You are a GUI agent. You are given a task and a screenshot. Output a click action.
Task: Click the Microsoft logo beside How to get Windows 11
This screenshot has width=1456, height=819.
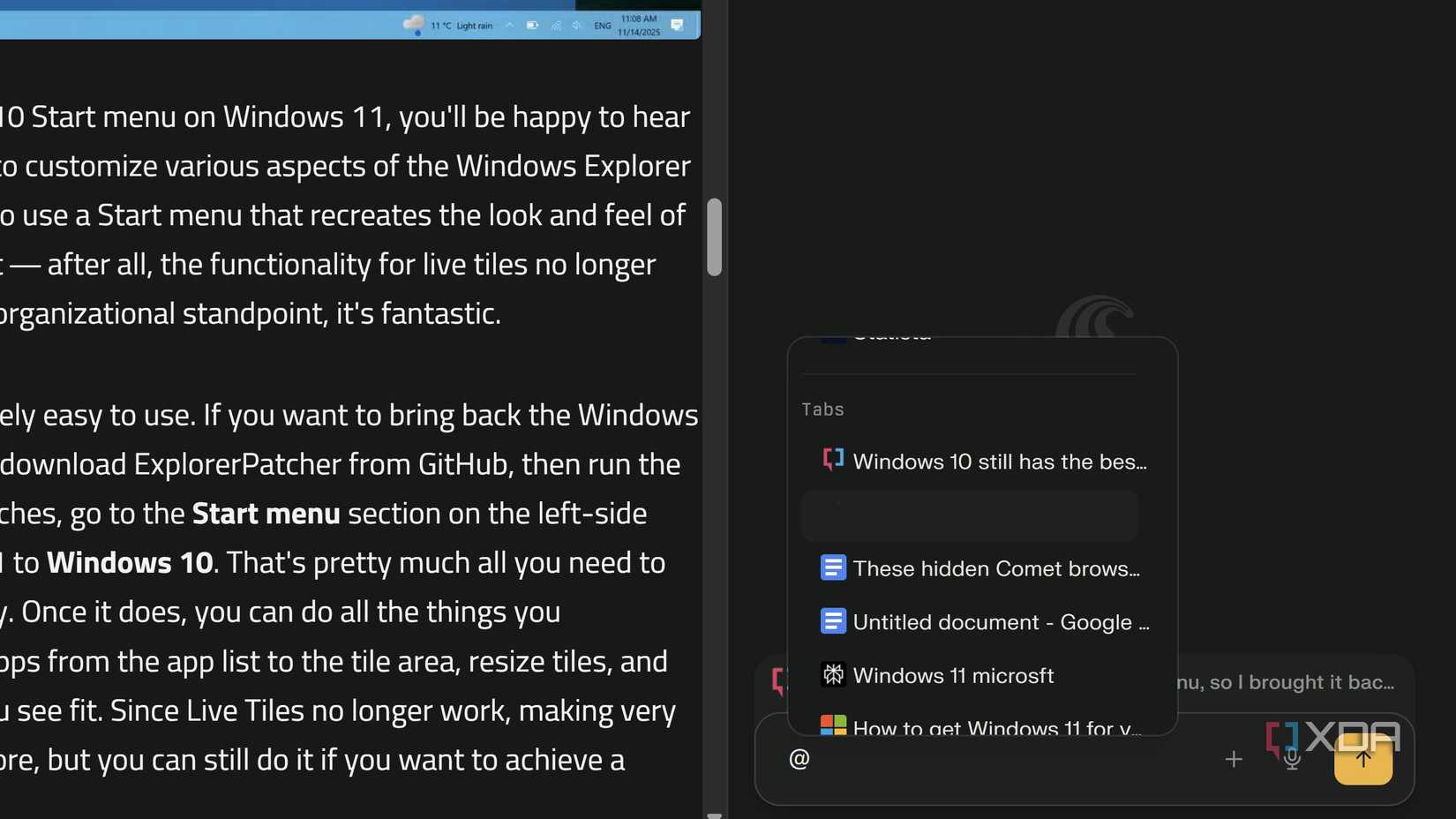point(832,725)
